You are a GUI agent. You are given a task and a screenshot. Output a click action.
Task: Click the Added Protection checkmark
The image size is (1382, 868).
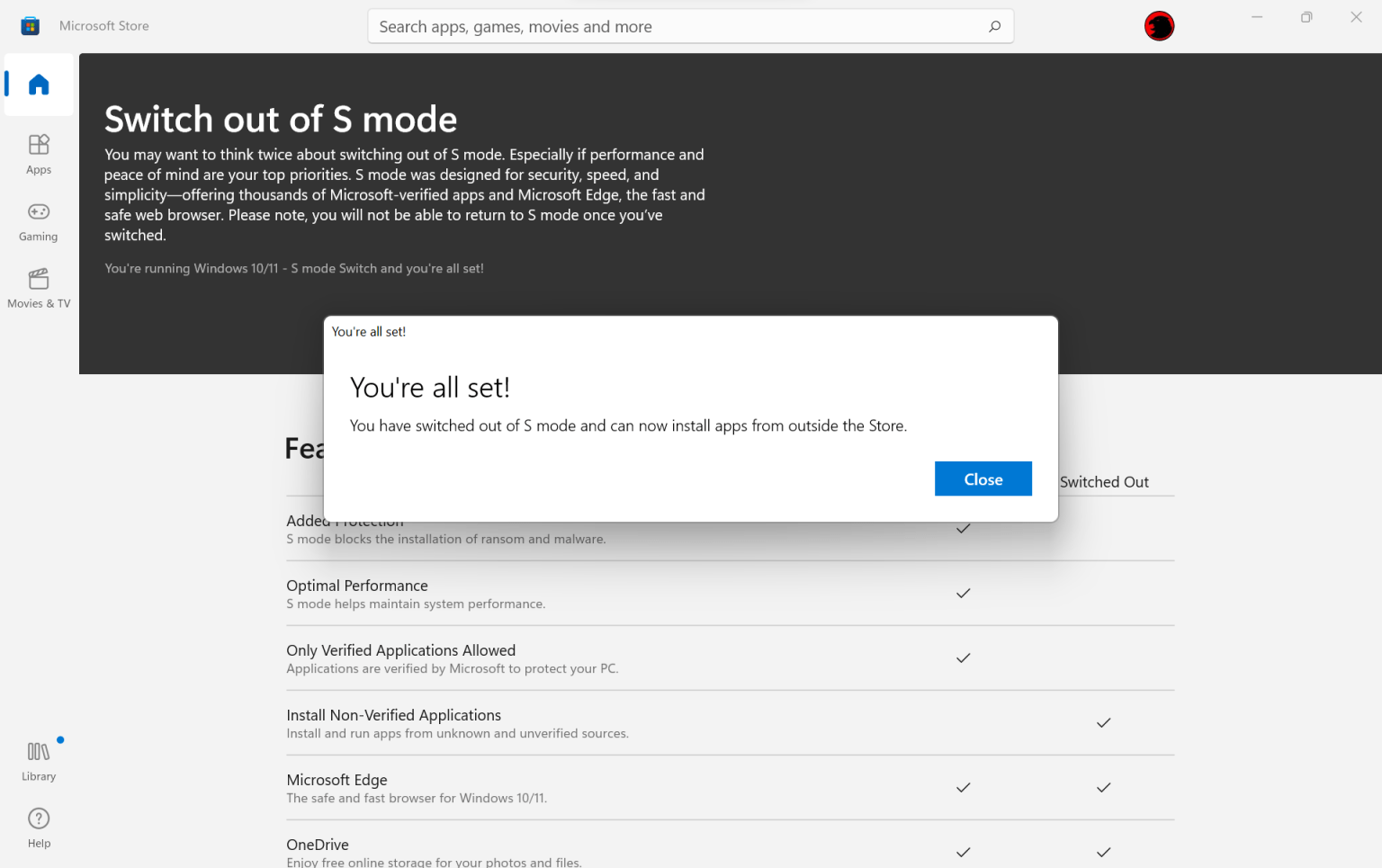pyautogui.click(x=963, y=528)
